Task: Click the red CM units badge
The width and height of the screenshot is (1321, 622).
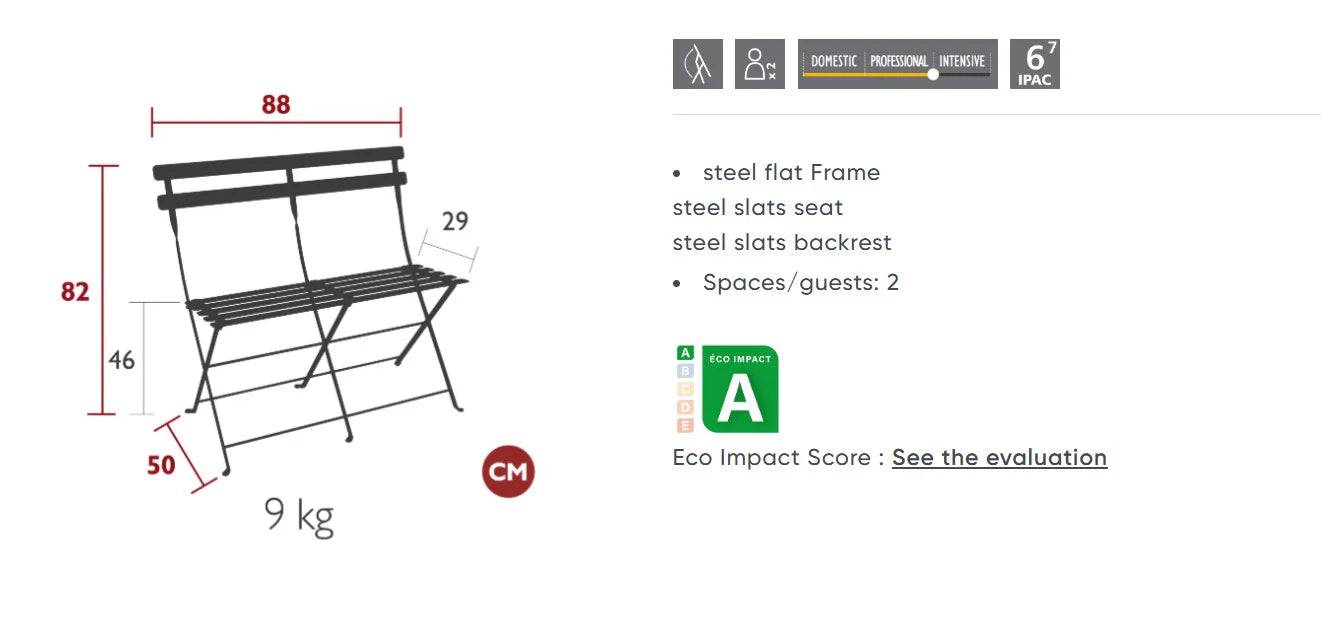Action: tap(508, 472)
